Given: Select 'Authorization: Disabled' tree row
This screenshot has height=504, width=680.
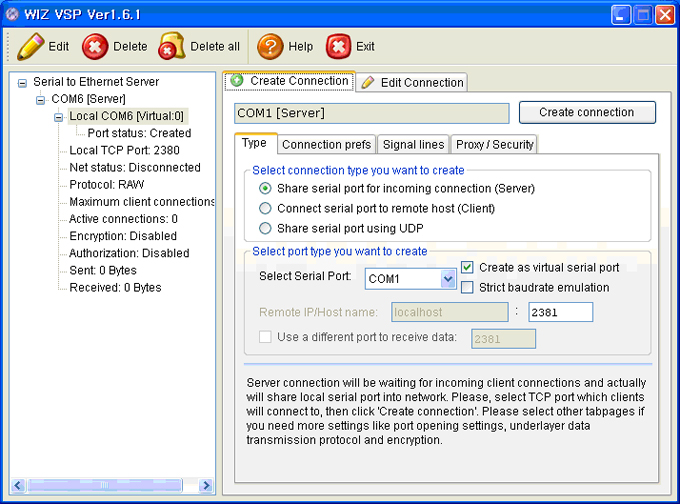Looking at the screenshot, I should 129,253.
